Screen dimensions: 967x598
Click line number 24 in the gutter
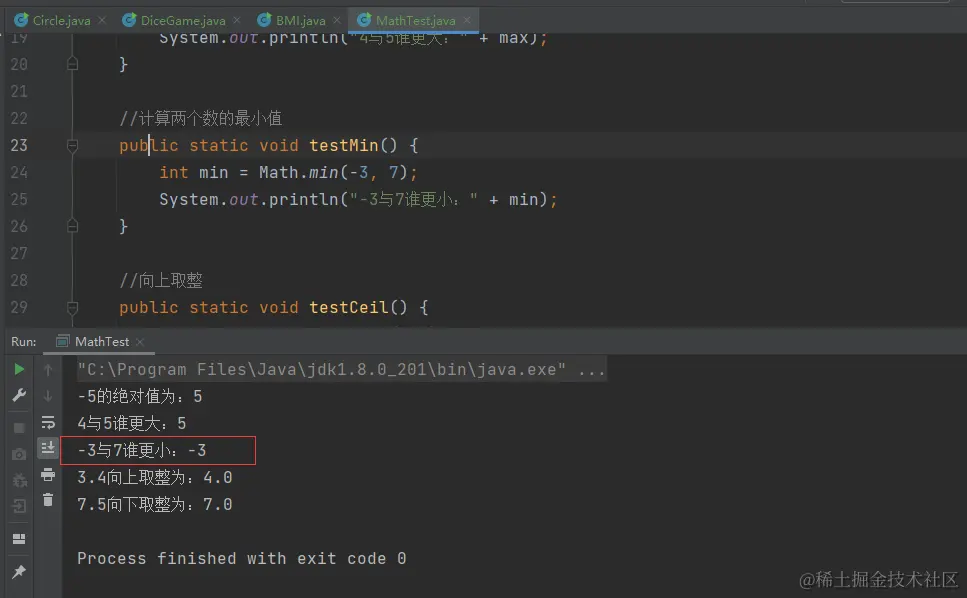point(19,173)
